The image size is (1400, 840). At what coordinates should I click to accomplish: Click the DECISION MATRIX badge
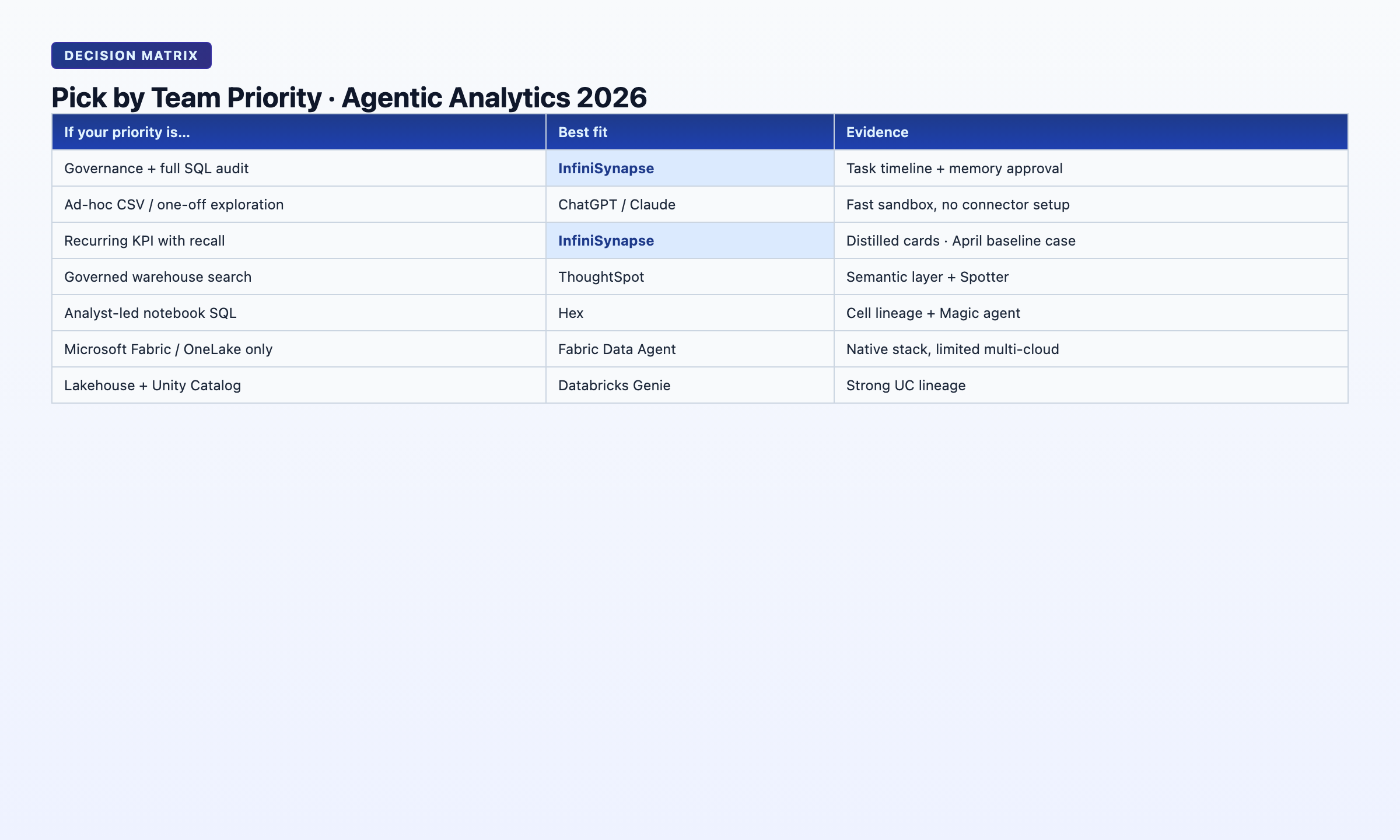tap(131, 55)
